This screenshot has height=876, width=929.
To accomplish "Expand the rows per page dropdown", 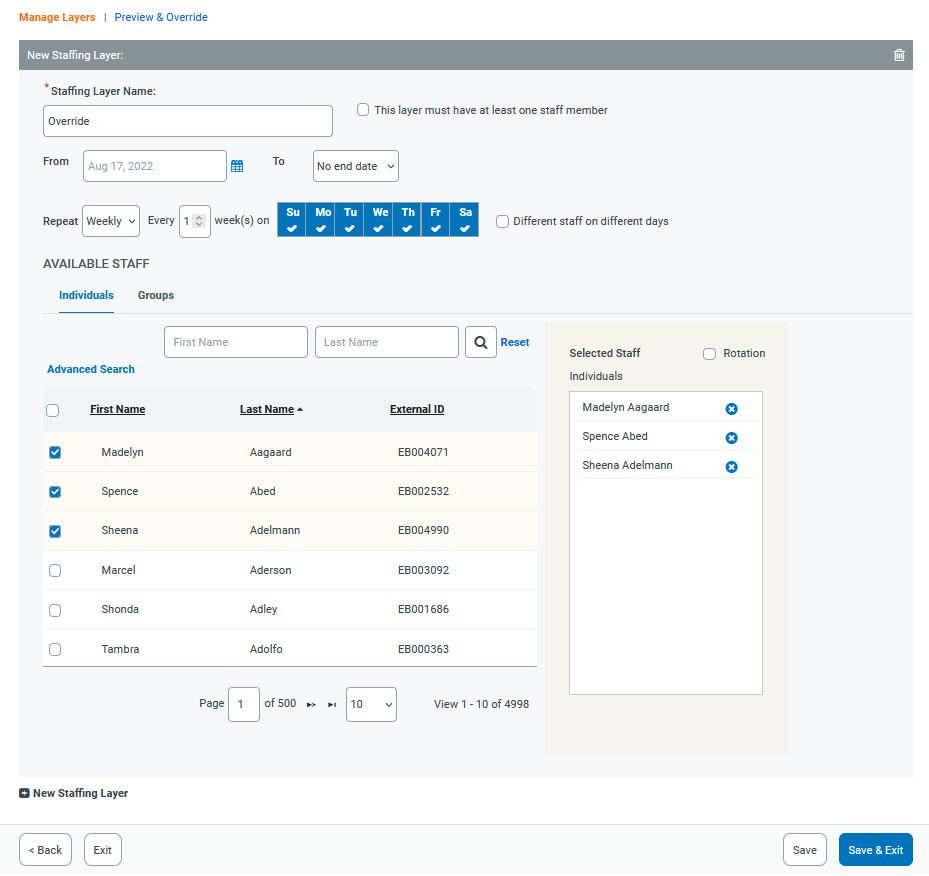I will [x=371, y=704].
